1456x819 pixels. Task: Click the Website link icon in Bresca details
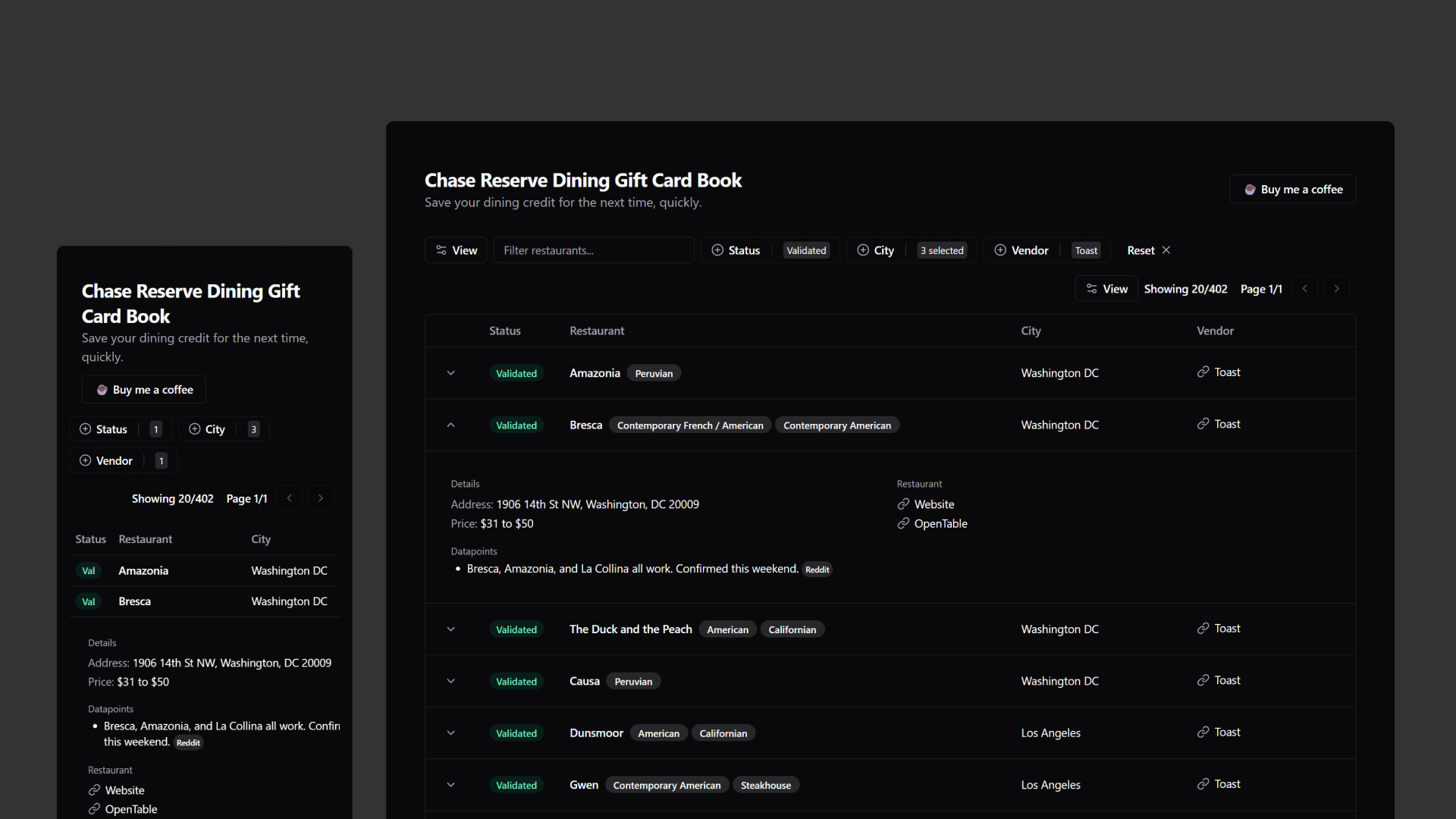coord(903,504)
